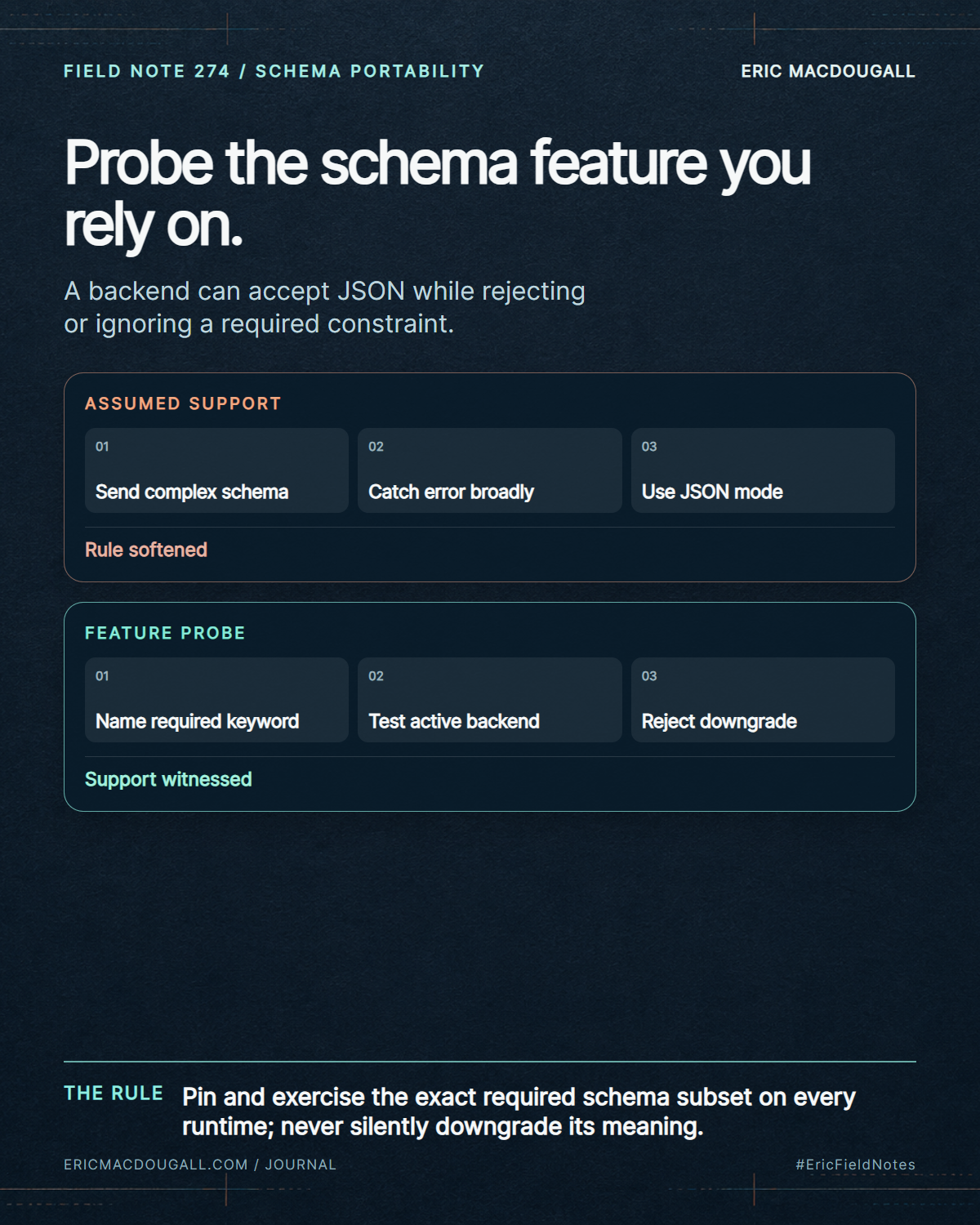Click the 'Rule softened' outcome text
The image size is (980, 1225).
click(x=146, y=550)
